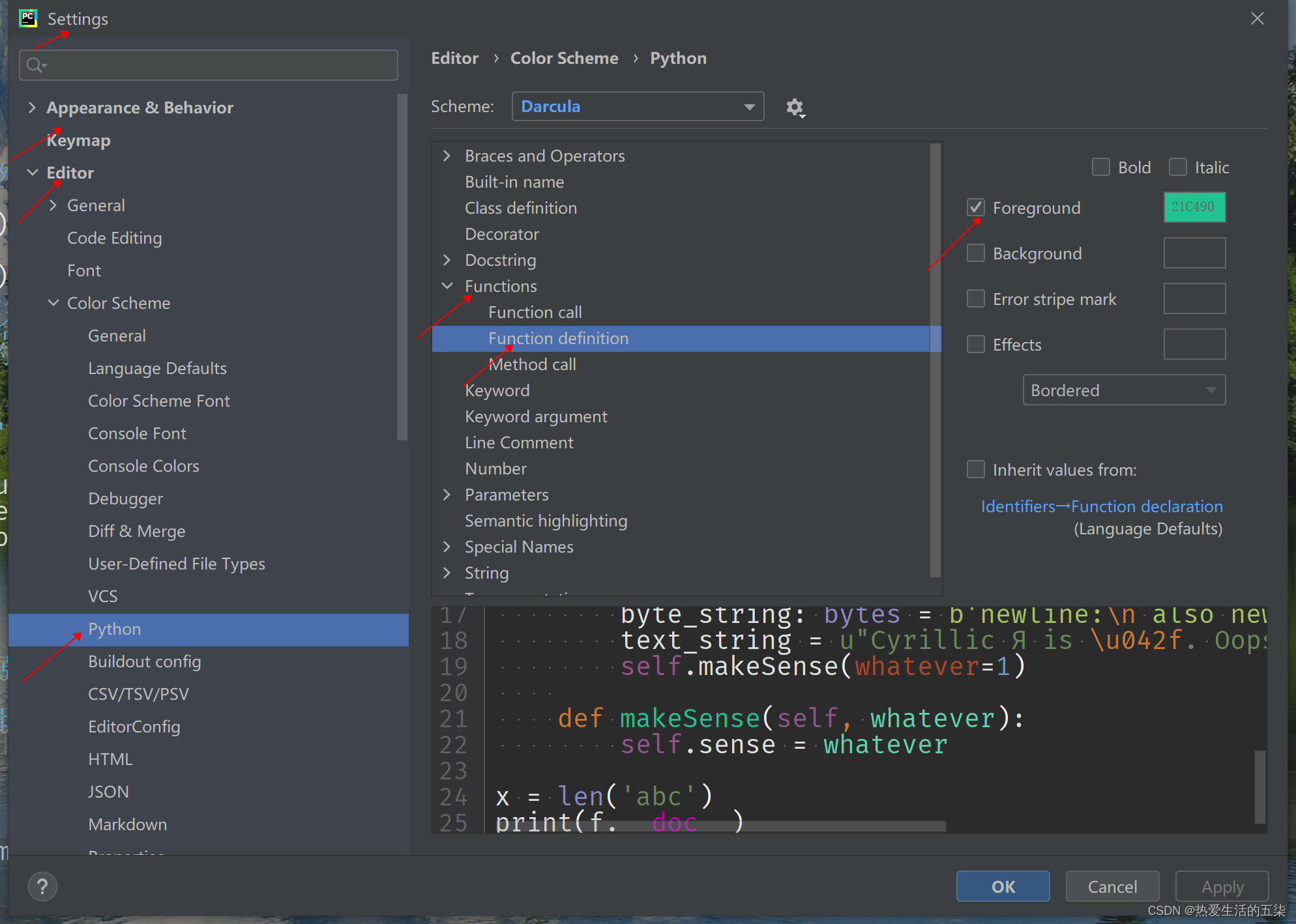This screenshot has height=924, width=1296.
Task: Click the OK button
Action: click(x=1003, y=886)
